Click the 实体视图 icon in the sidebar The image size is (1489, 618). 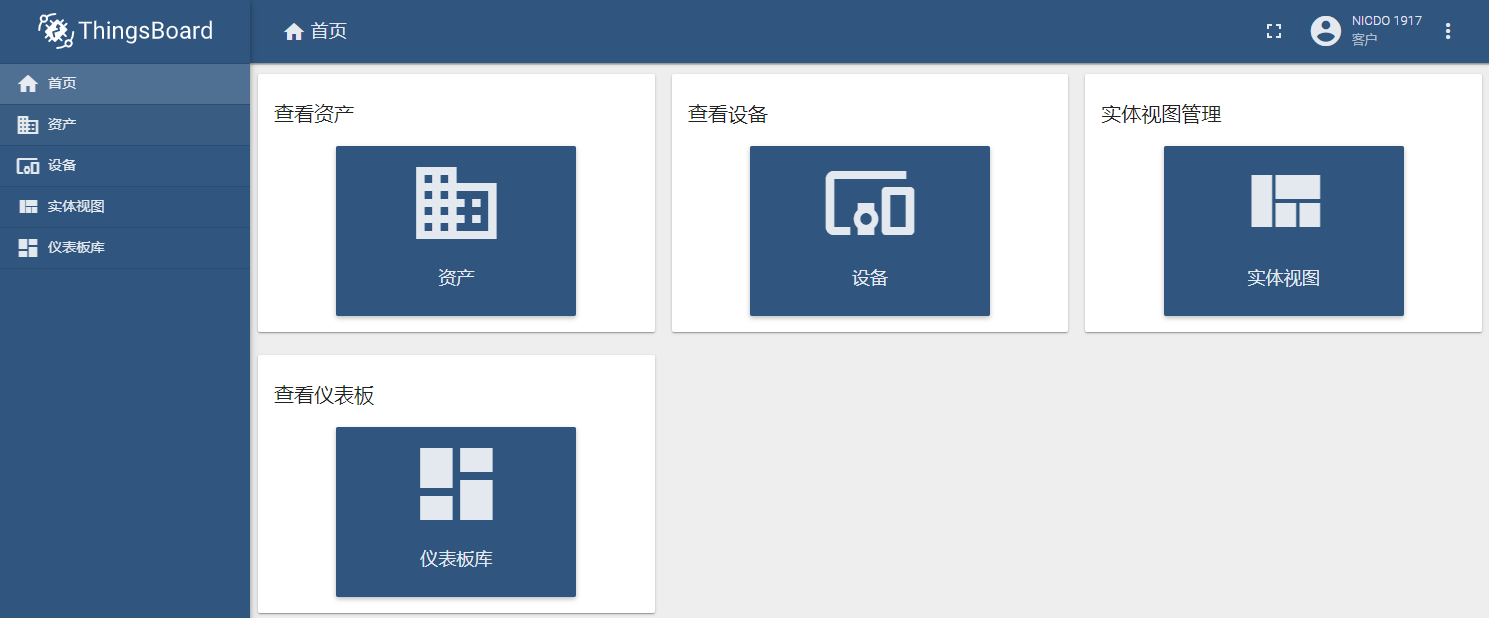(28, 207)
